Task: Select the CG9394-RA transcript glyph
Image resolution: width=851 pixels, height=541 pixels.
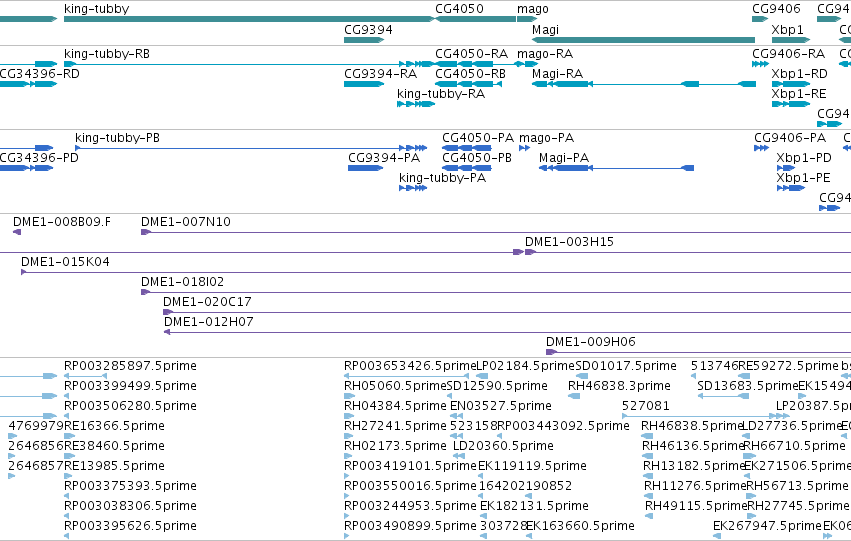Action: [364, 84]
